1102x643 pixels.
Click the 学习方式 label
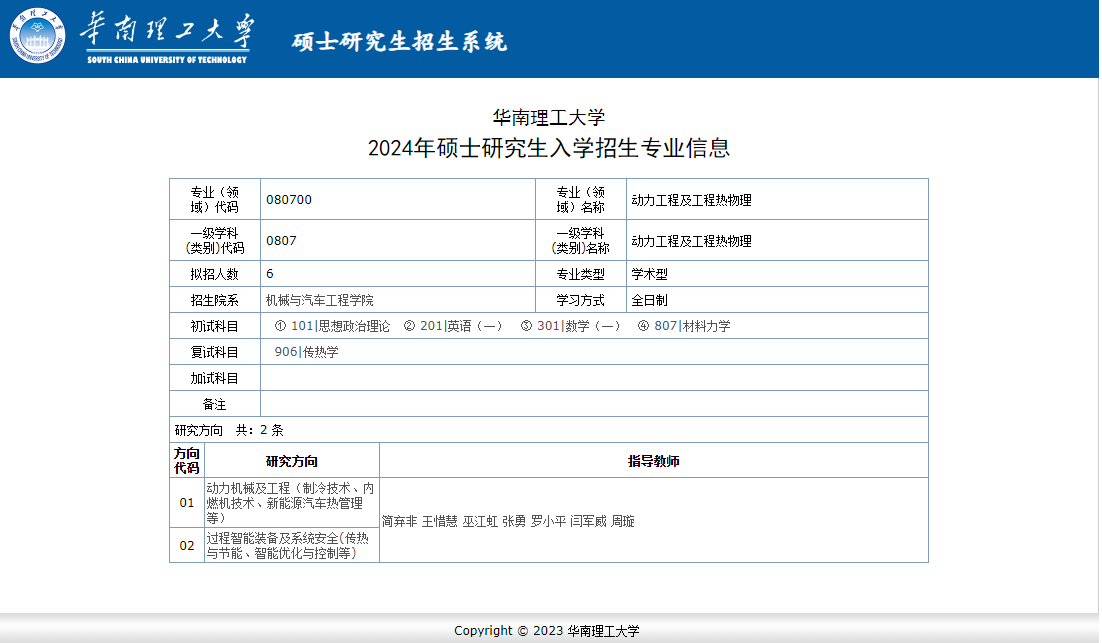(x=581, y=300)
